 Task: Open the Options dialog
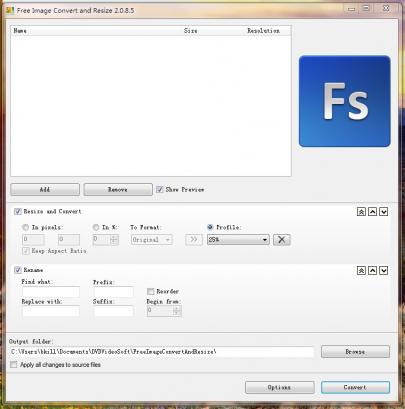[280, 387]
